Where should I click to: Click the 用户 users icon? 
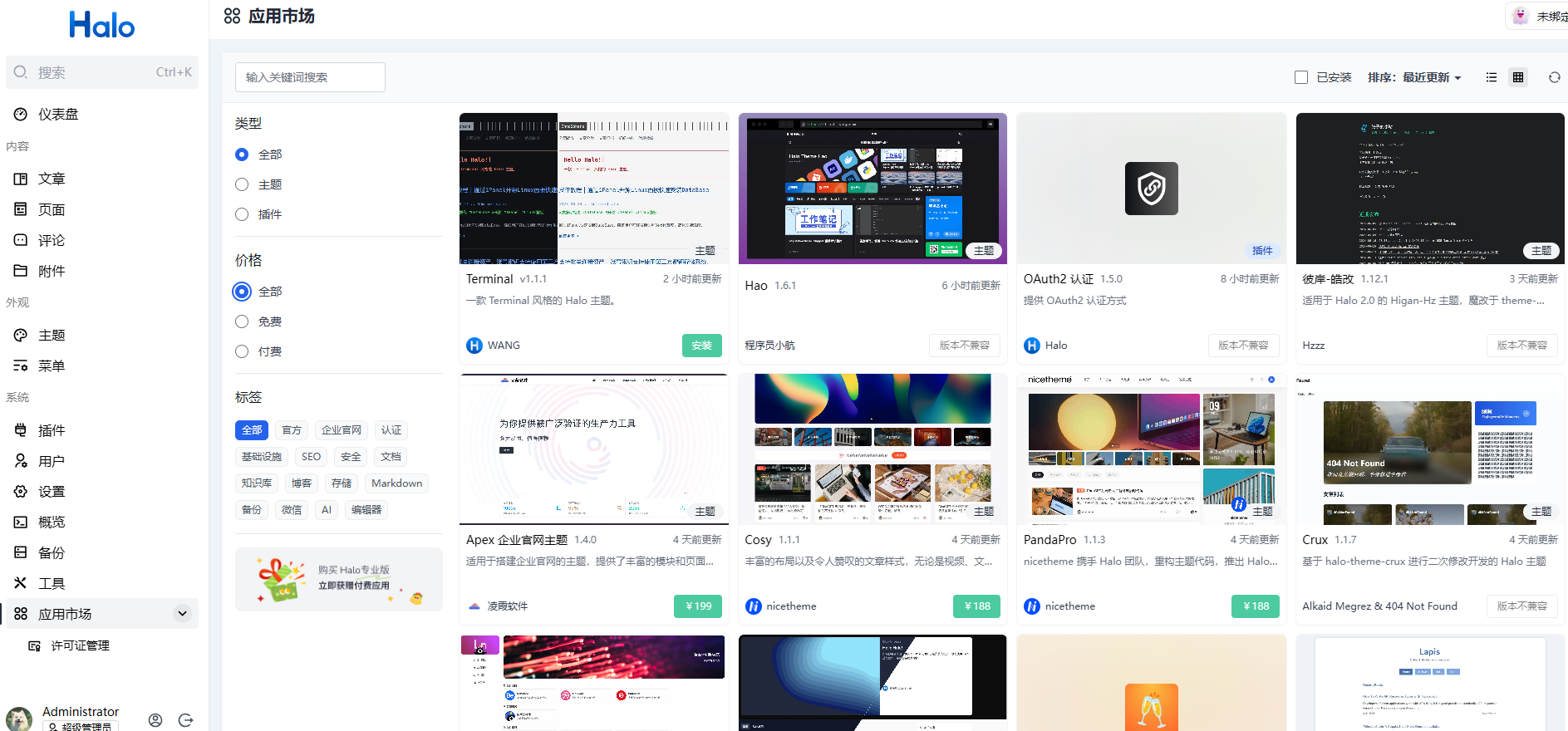pyautogui.click(x=21, y=461)
